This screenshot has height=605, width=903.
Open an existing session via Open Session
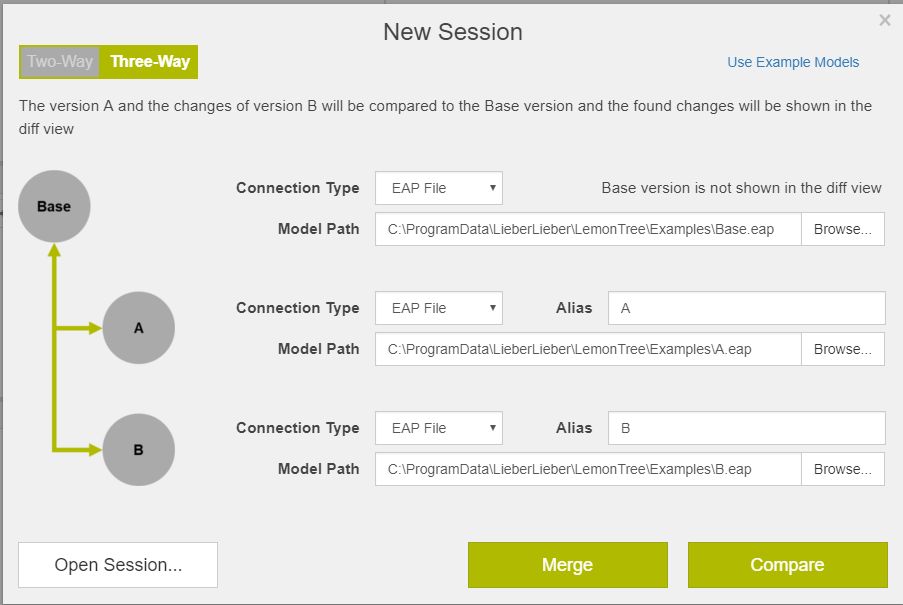tap(117, 564)
